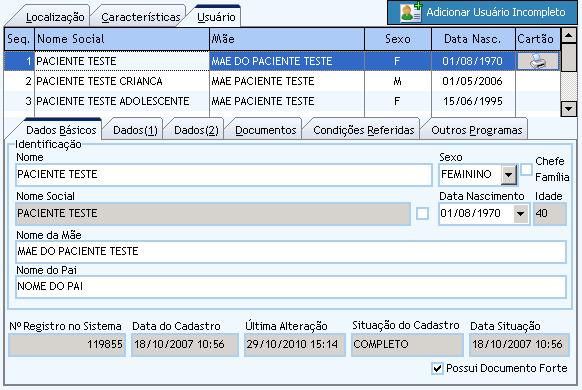582x390 pixels.
Task: Click the Mãe column header
Action: coord(287,39)
